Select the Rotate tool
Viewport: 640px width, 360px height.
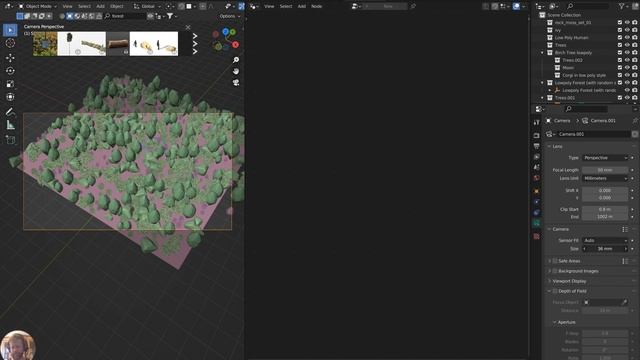click(10, 71)
